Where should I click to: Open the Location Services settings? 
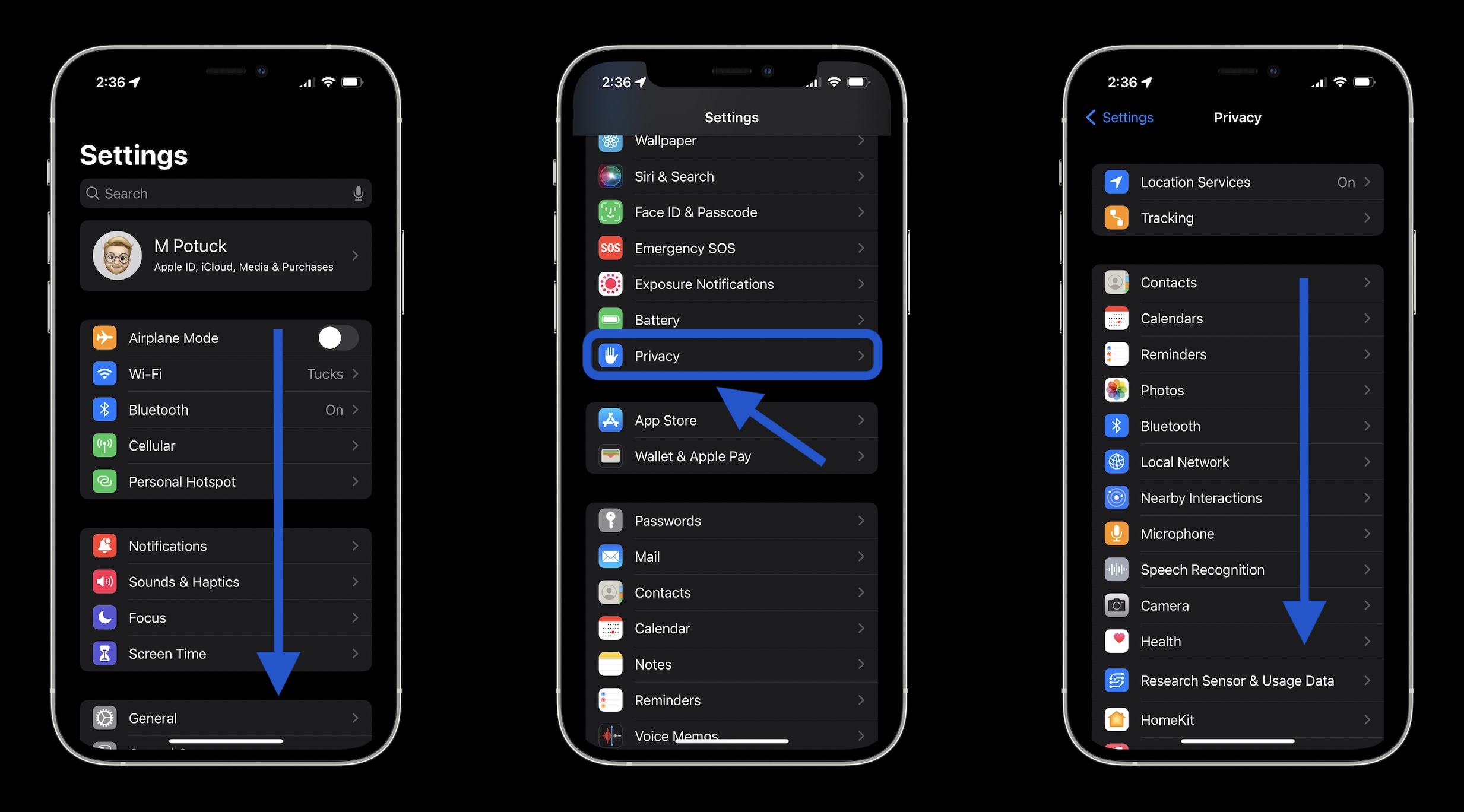(1237, 181)
